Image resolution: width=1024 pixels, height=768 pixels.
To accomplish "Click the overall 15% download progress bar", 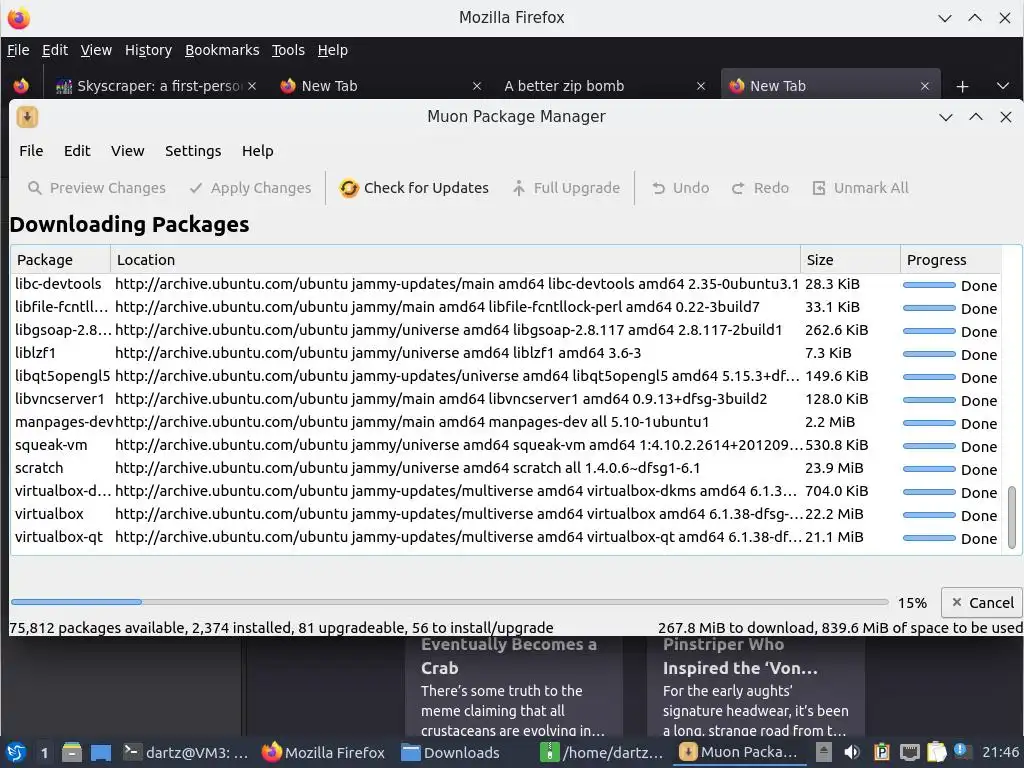I will click(x=450, y=602).
